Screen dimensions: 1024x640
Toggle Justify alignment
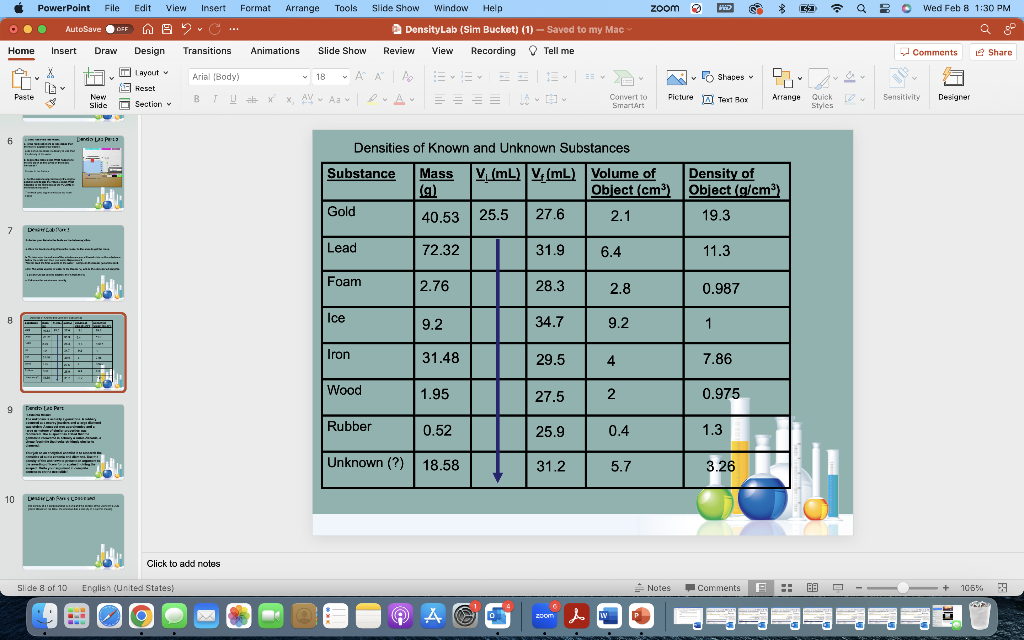[495, 99]
